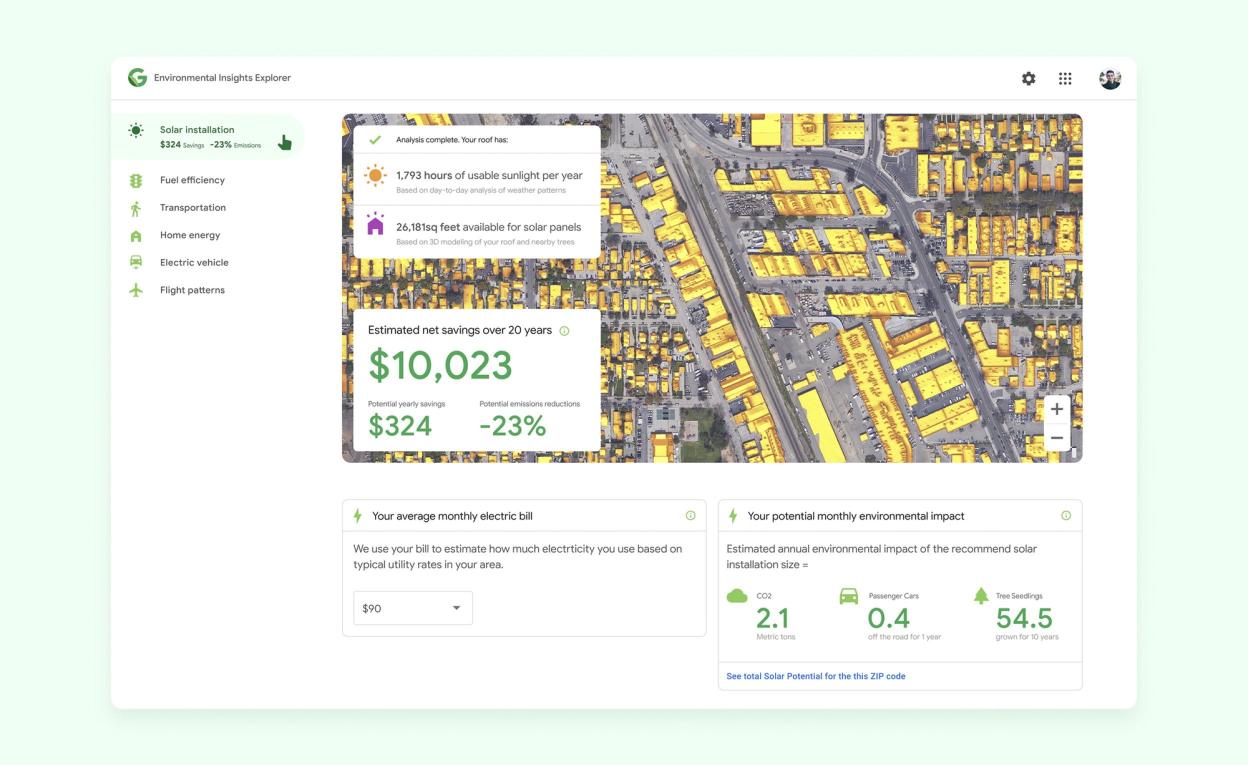Click the 0.4 Passenger Cars value

tap(889, 619)
